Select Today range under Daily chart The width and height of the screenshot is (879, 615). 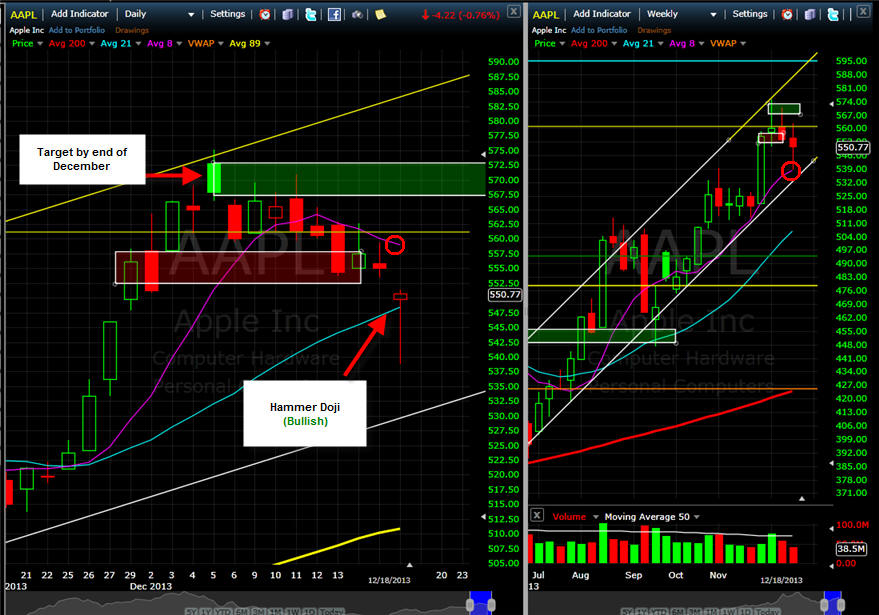click(x=332, y=611)
